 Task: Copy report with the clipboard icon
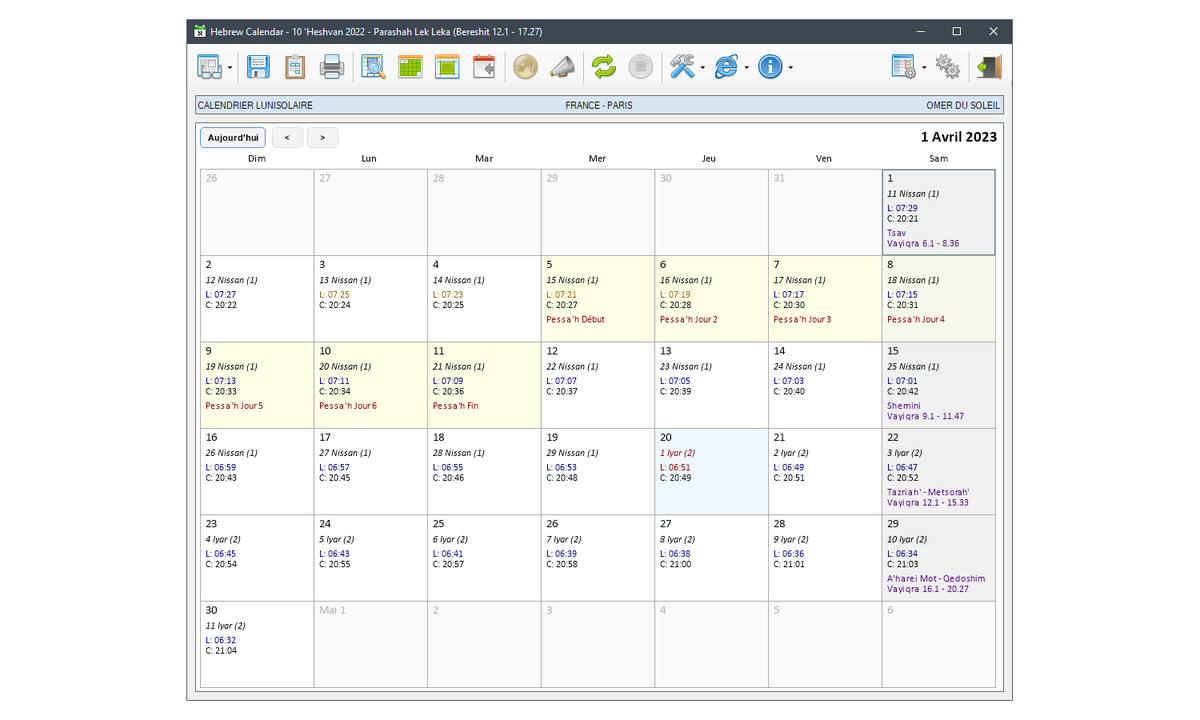[x=295, y=67]
